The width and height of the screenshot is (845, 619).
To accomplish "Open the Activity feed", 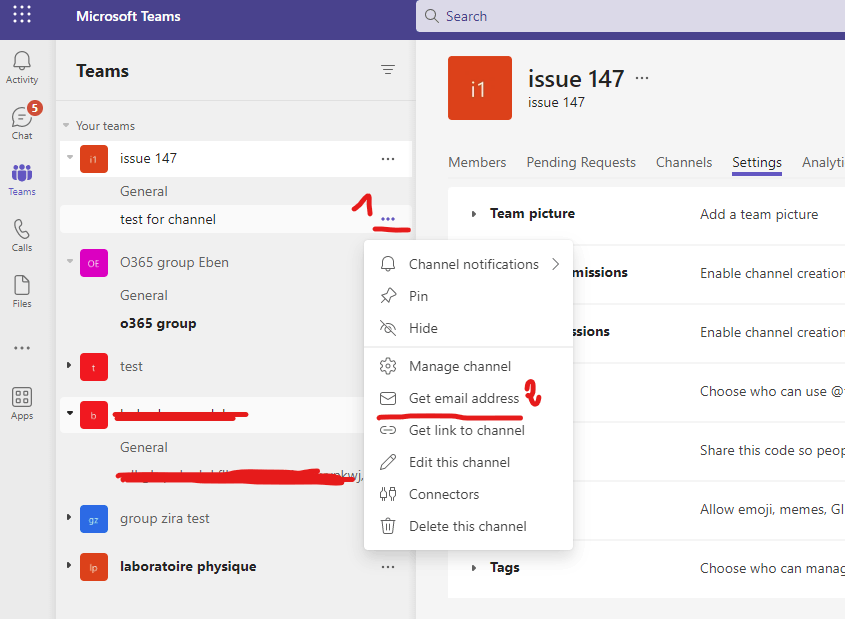I will point(21,63).
